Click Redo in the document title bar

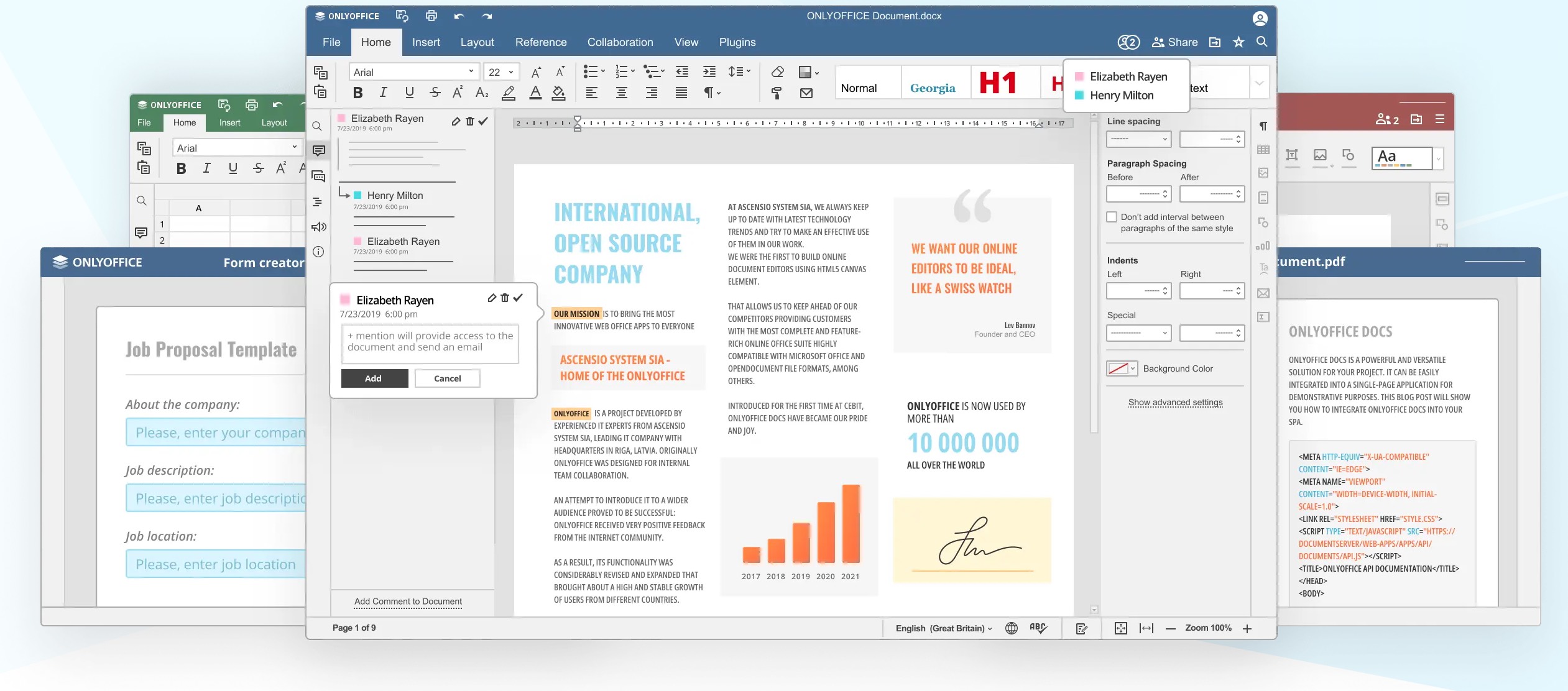487,16
